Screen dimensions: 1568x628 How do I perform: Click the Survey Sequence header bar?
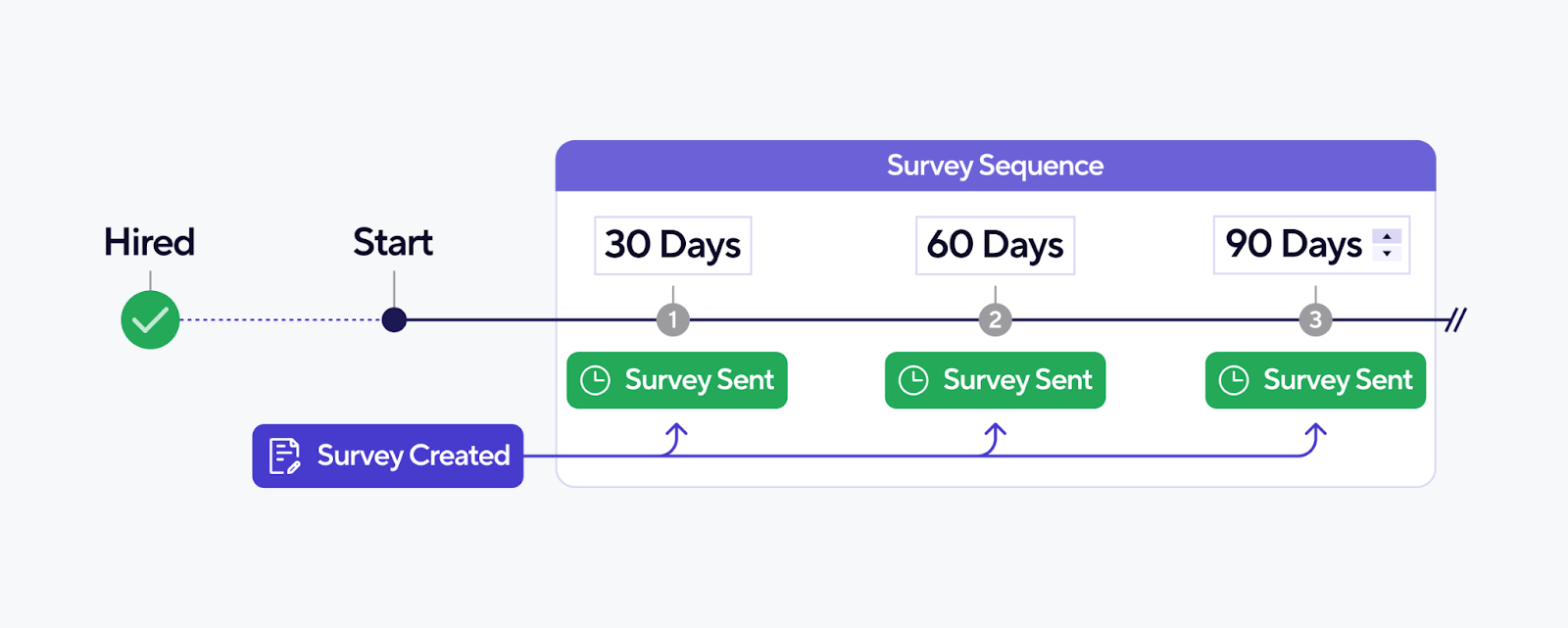coord(995,166)
